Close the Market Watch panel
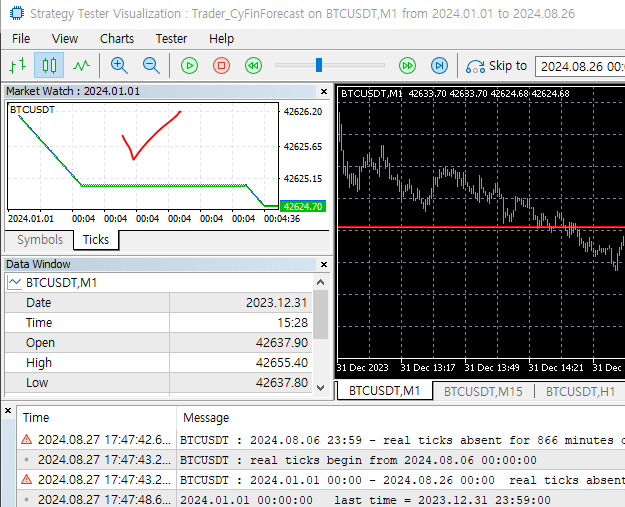This screenshot has width=625, height=507. pyautogui.click(x=324, y=92)
